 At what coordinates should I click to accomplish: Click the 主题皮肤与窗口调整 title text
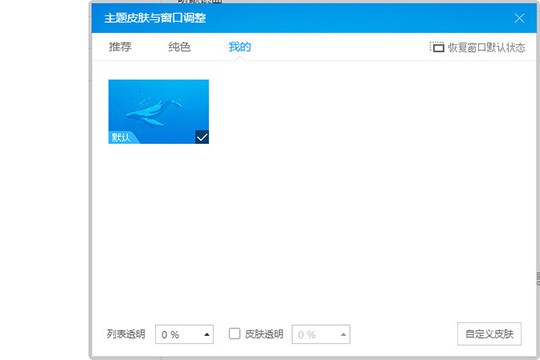coord(155,18)
